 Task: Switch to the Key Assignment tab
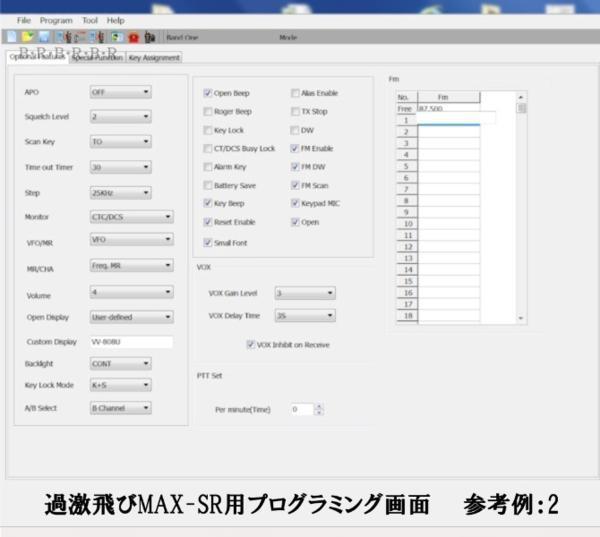click(155, 57)
